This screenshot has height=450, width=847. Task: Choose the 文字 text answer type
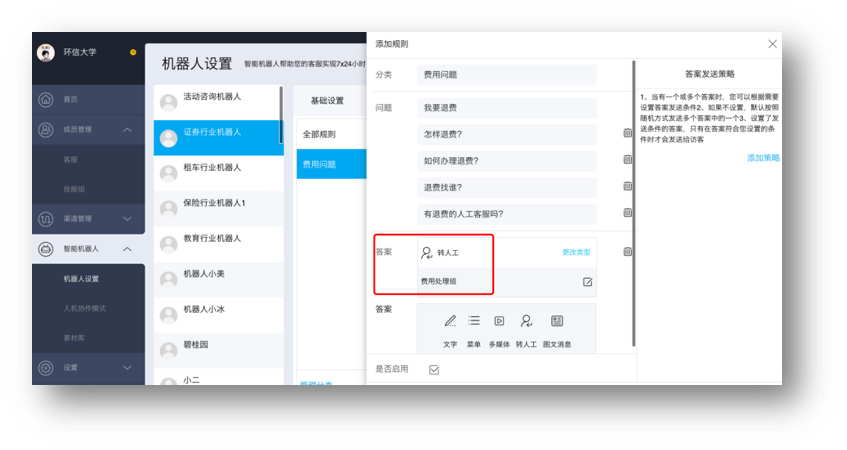coord(450,321)
